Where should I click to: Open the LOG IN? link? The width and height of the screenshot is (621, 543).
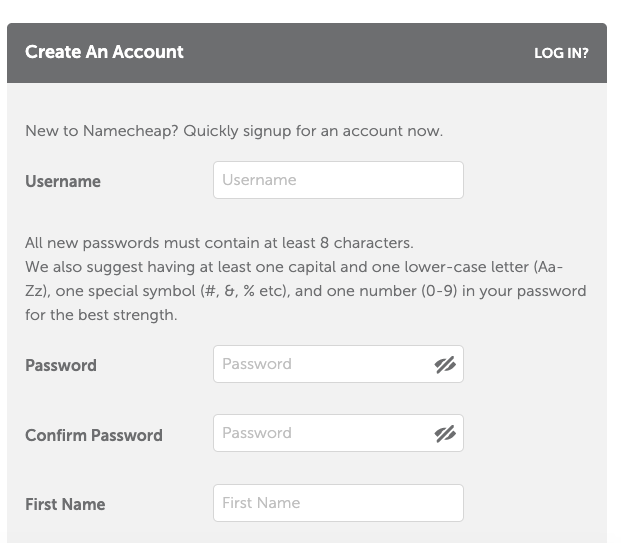pos(561,53)
